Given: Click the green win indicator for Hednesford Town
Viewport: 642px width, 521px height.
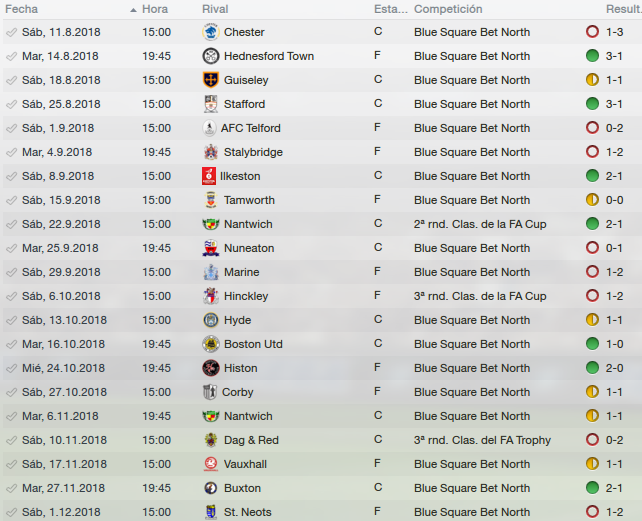Looking at the screenshot, I should pyautogui.click(x=592, y=56).
